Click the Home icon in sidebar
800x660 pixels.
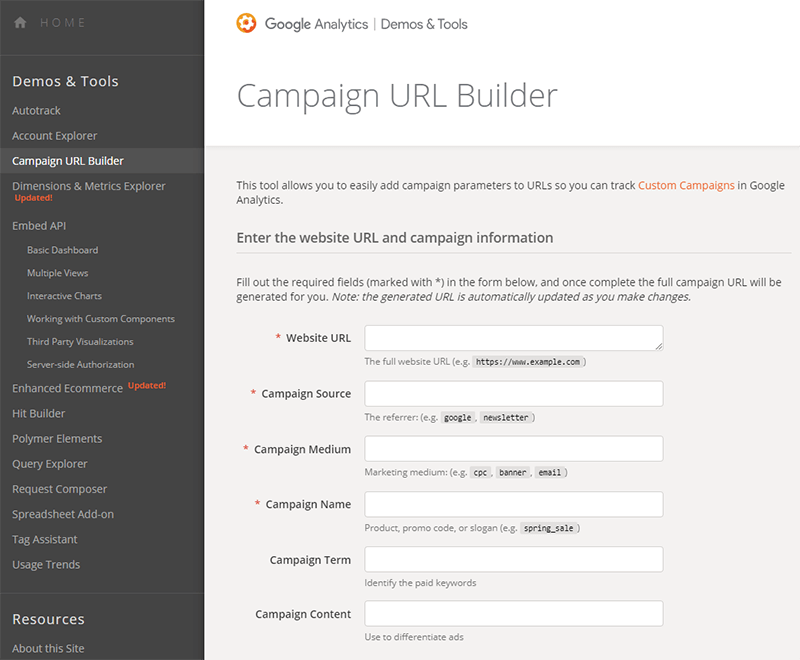pyautogui.click(x=20, y=23)
